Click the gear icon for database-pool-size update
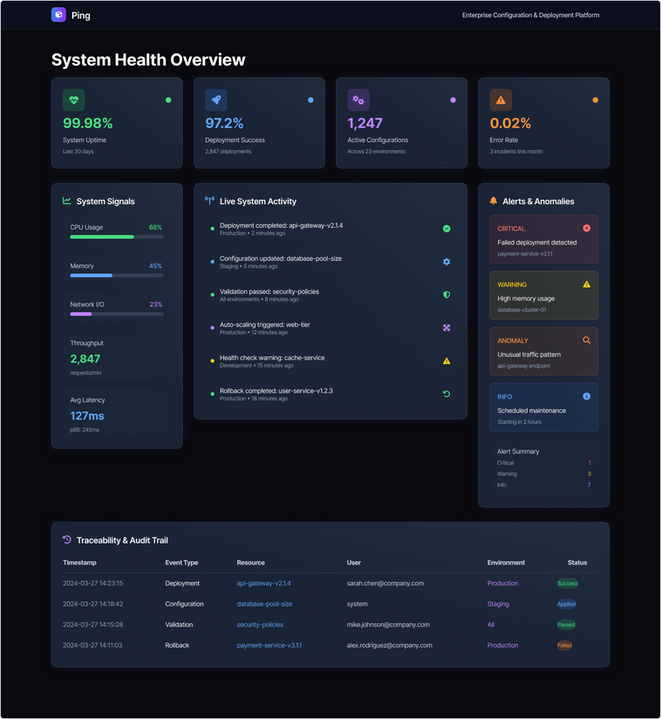The image size is (661, 719). 446,261
